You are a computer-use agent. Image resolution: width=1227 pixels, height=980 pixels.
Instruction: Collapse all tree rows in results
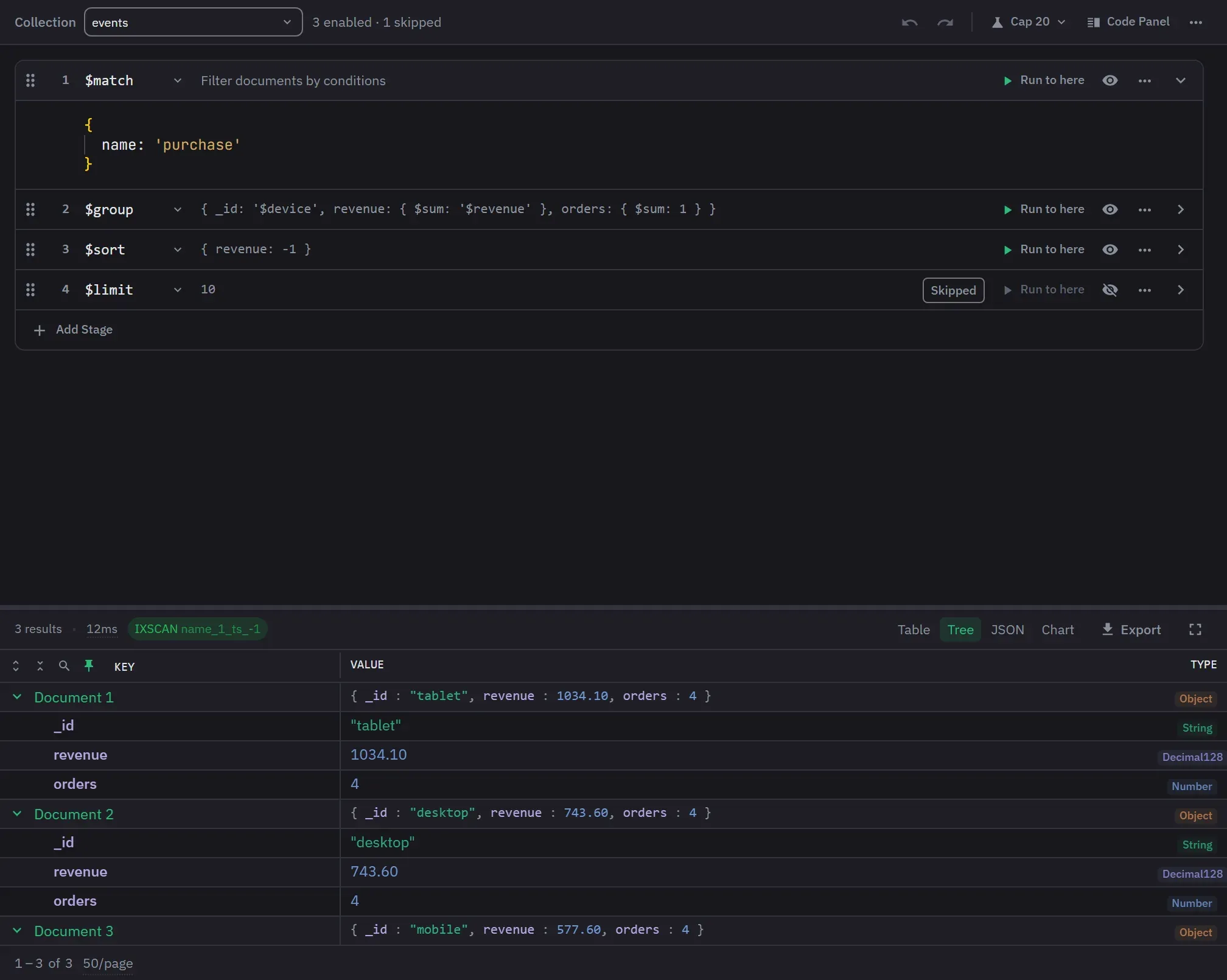(x=40, y=666)
